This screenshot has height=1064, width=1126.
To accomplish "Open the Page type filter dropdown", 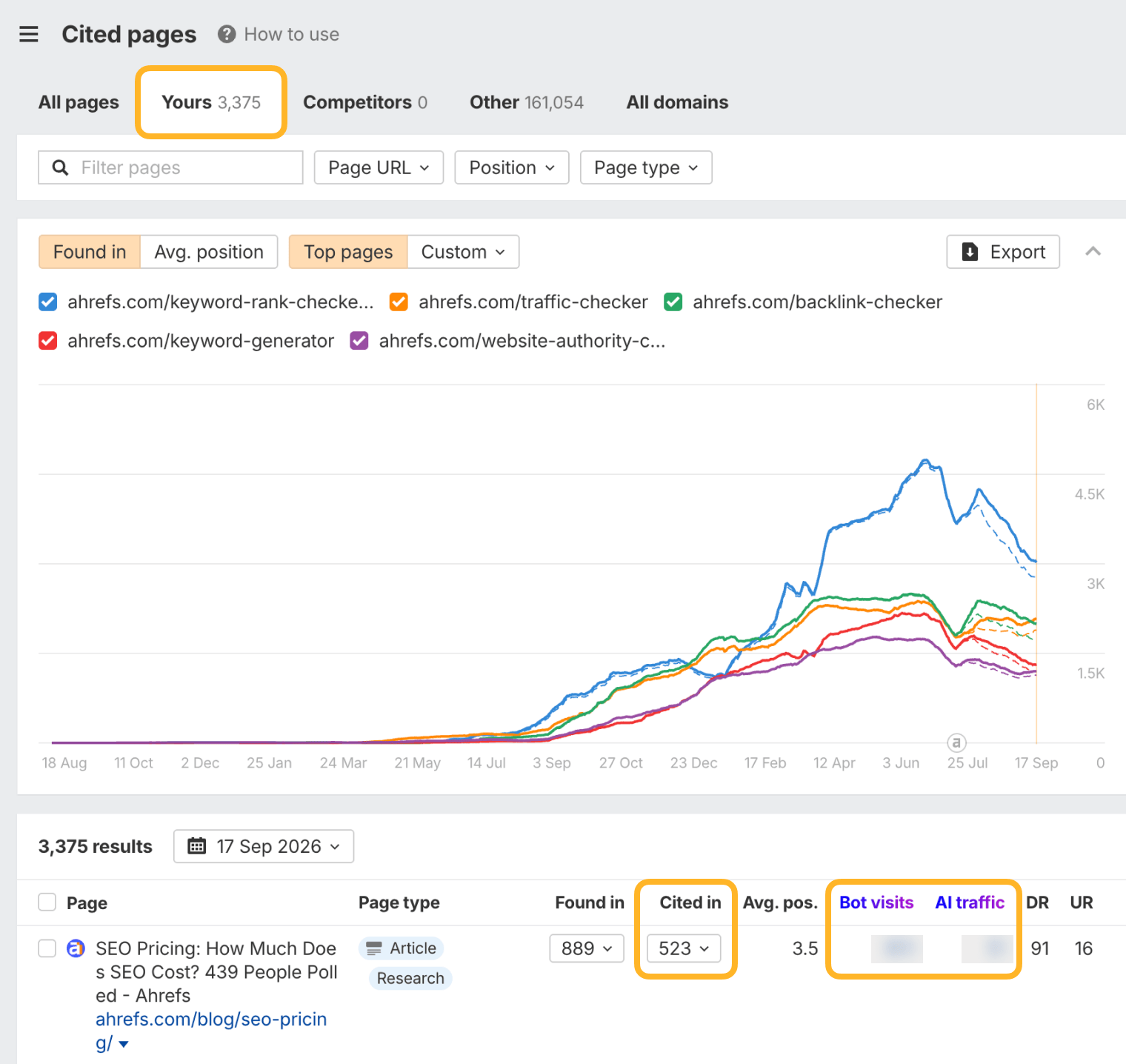I will (x=646, y=167).
